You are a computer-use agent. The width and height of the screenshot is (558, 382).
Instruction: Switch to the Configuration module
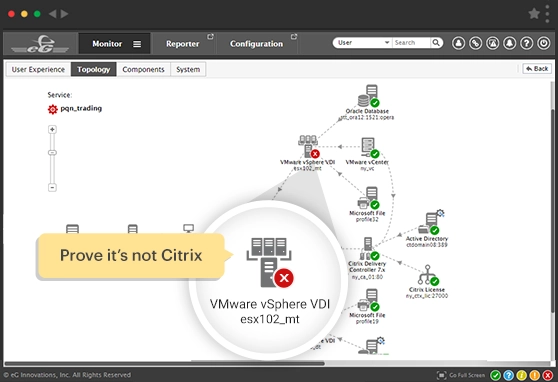256,44
